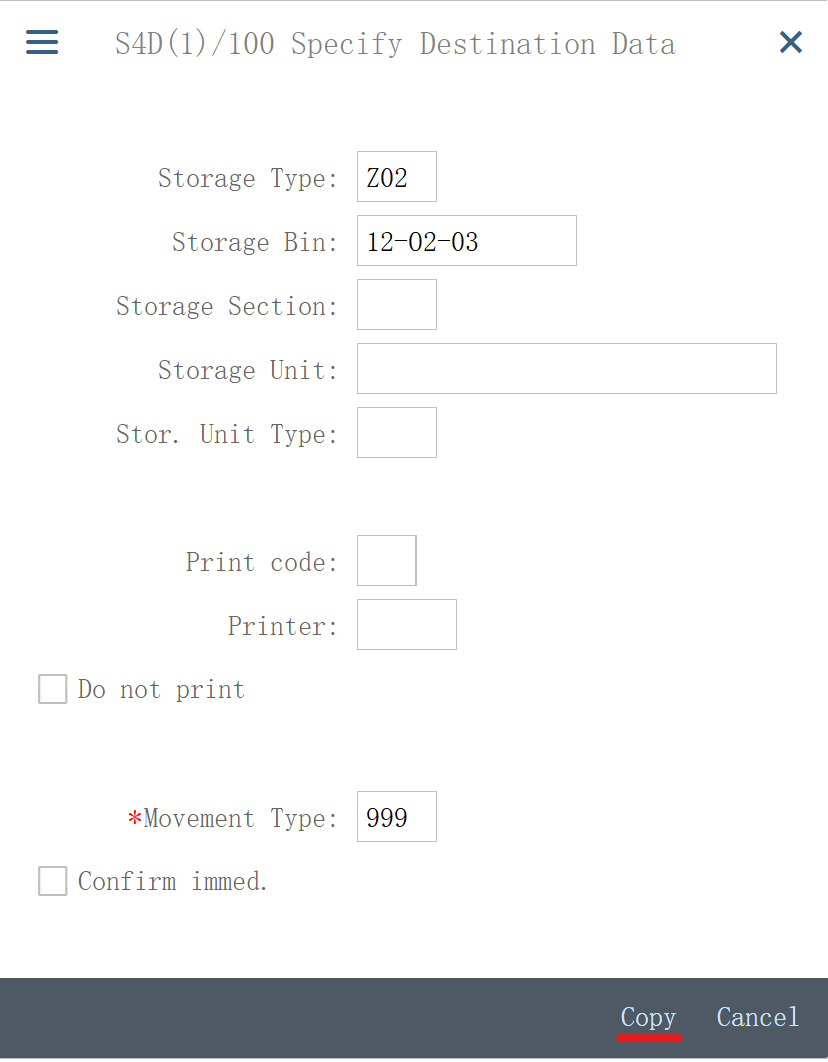Screen dimensions: 828x1062
Task: Click the Movement Type label text
Action: click(x=240, y=819)
